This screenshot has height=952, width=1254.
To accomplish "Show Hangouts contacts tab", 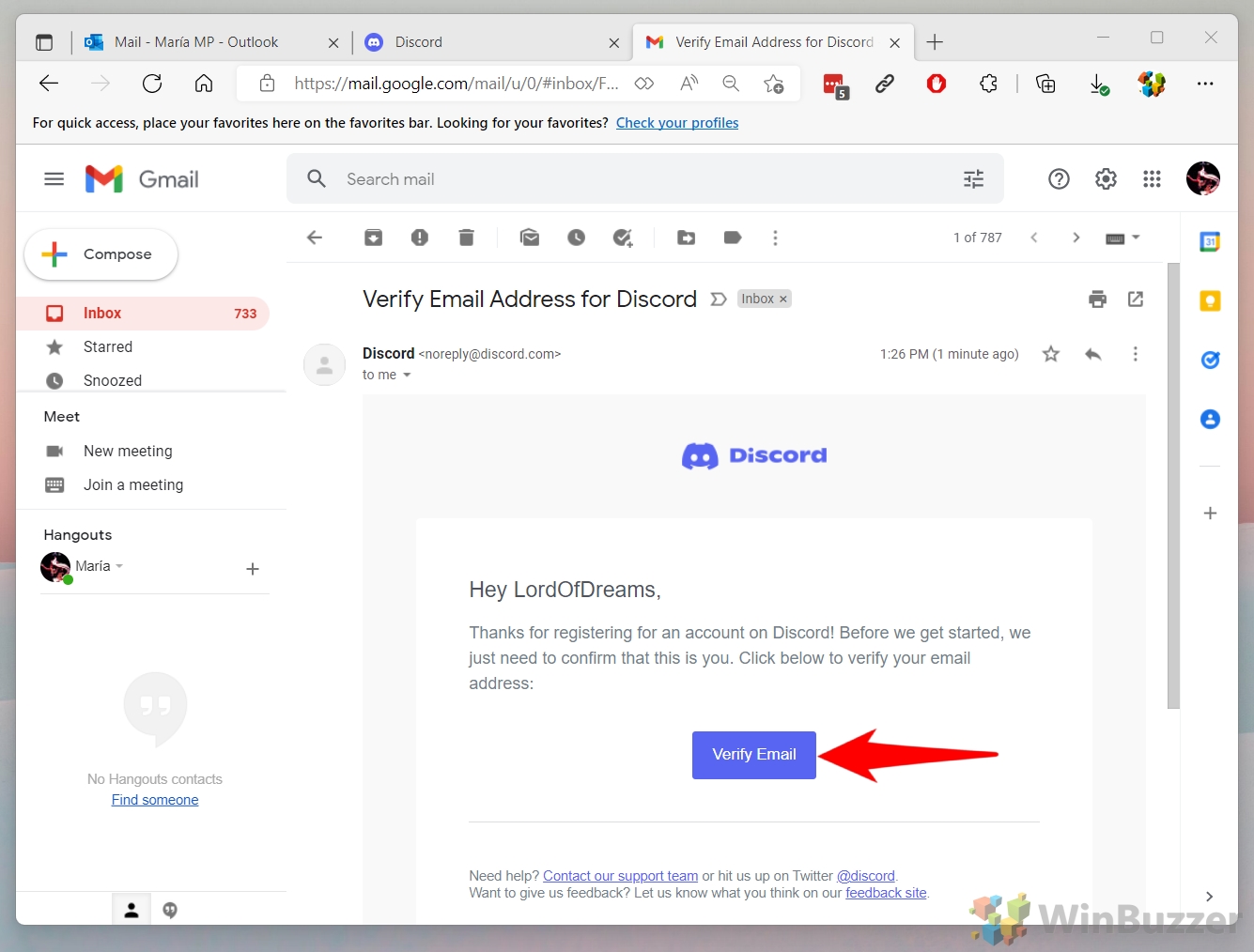I will click(x=132, y=910).
